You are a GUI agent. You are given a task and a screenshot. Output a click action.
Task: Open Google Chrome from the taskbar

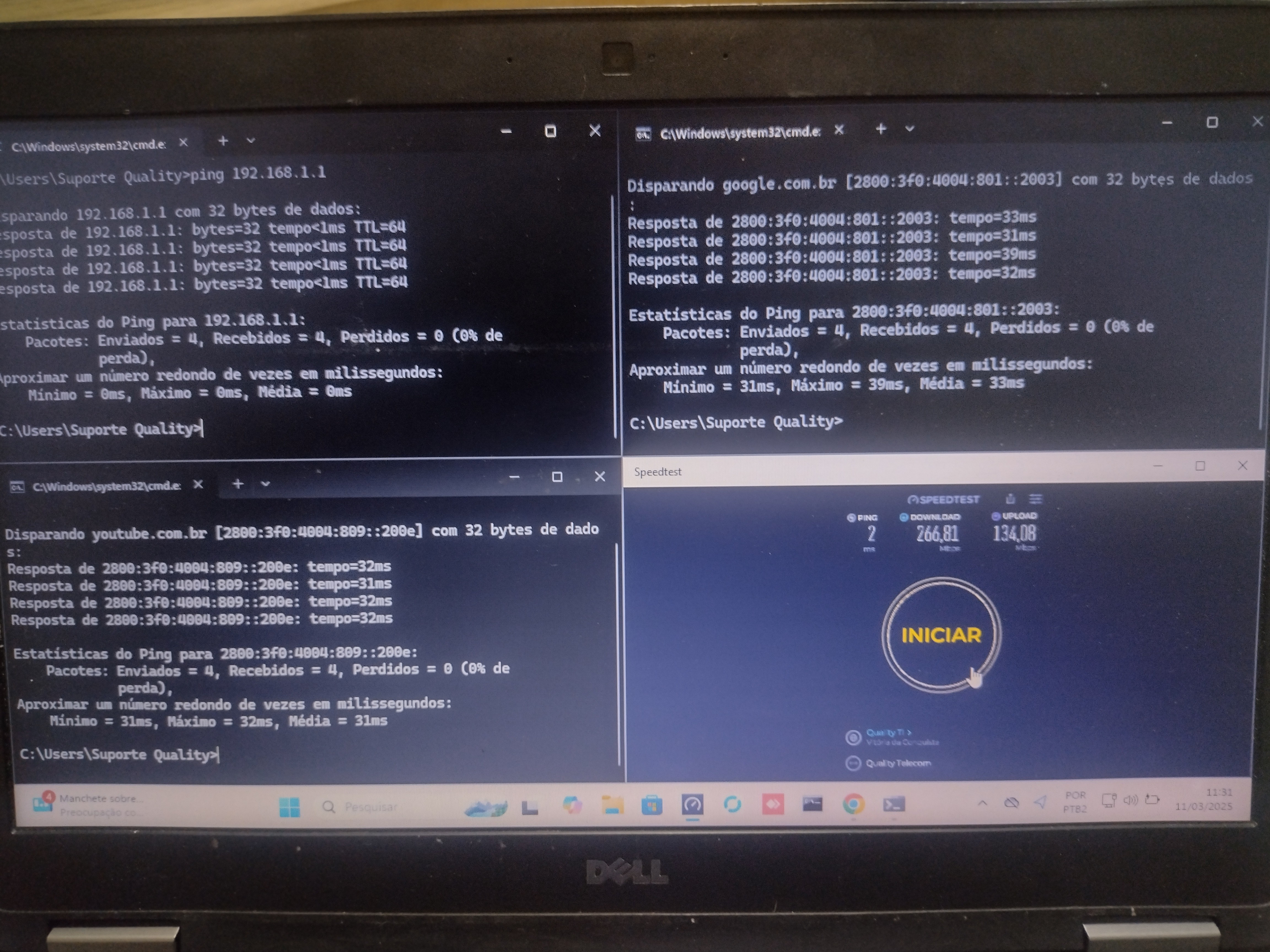click(853, 805)
